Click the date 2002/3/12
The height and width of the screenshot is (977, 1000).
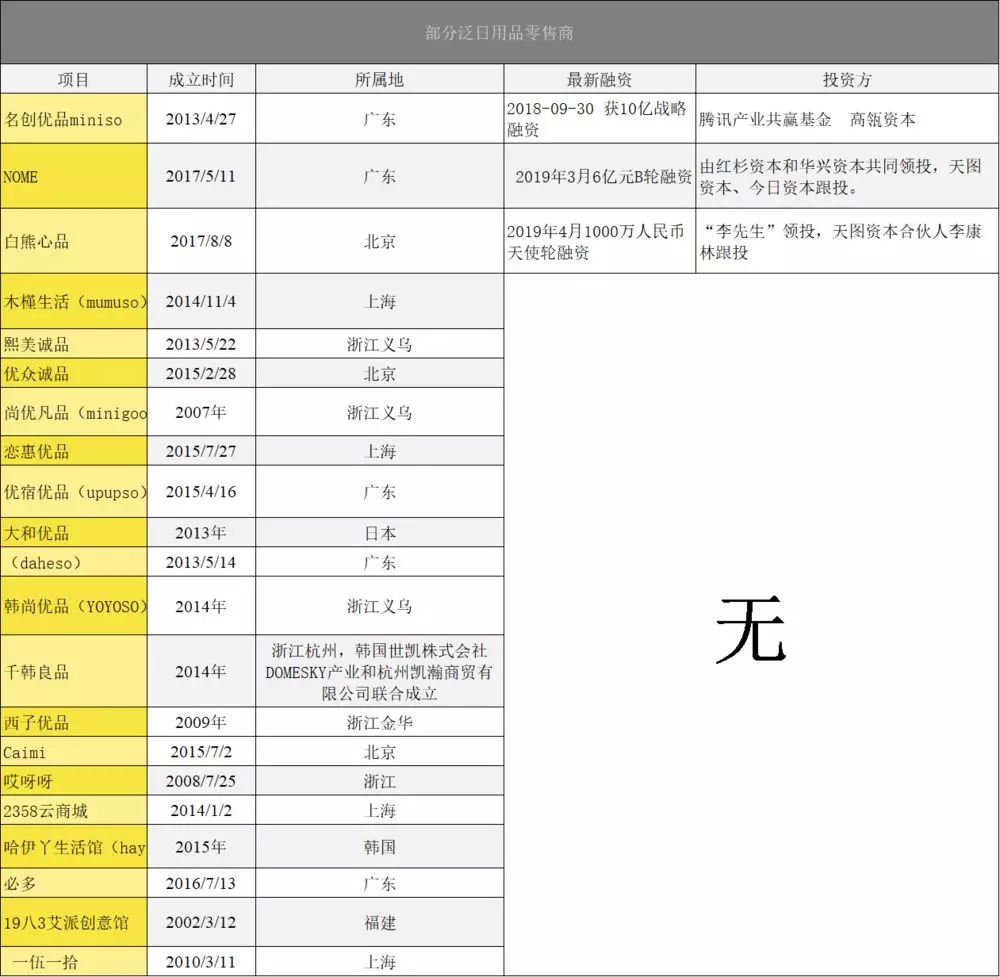(x=201, y=922)
